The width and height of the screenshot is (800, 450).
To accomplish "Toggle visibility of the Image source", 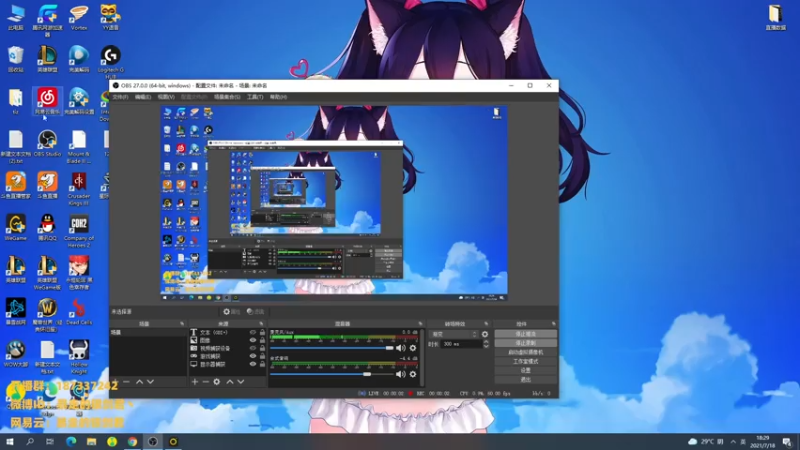I will pos(253,340).
